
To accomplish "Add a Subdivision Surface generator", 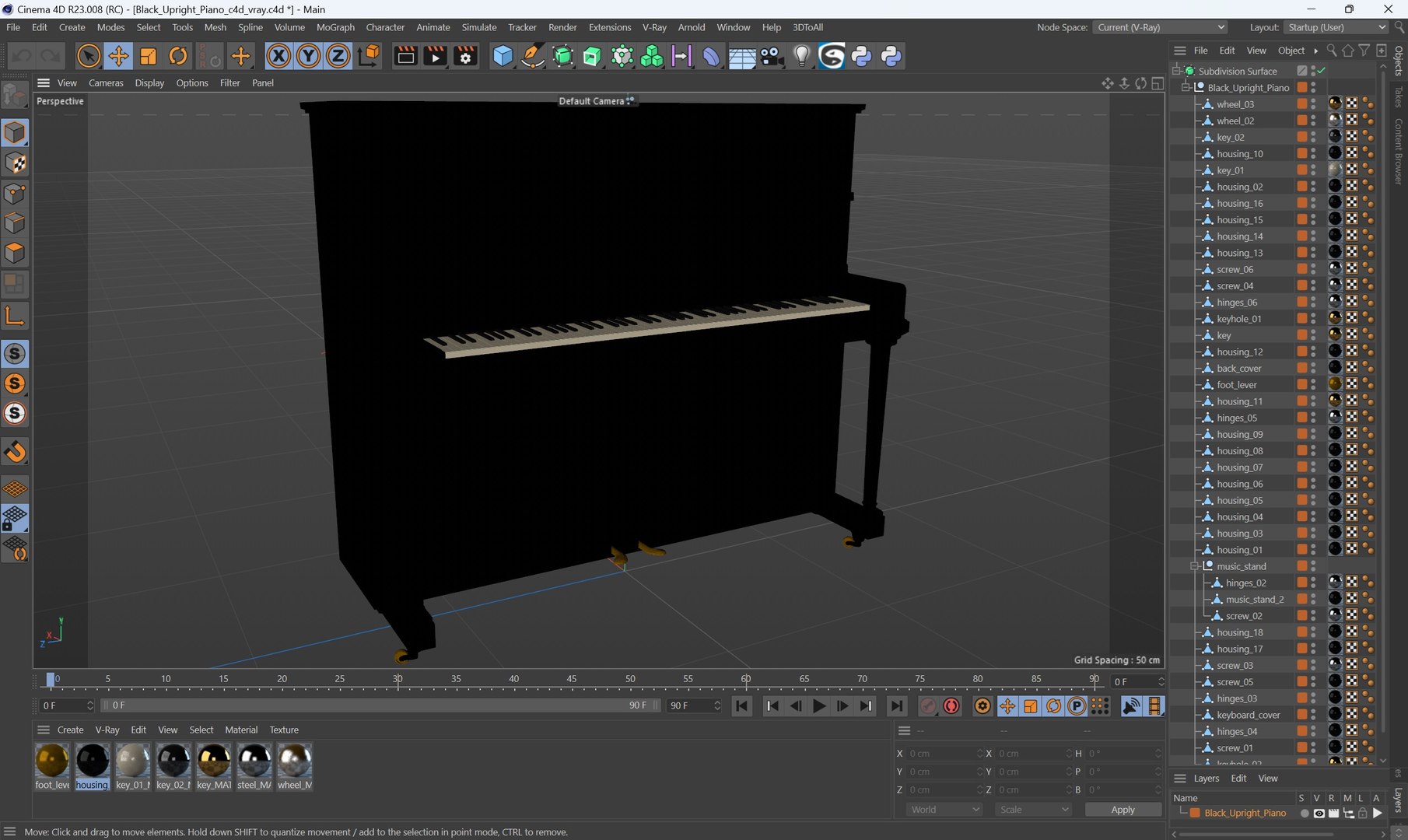I will click(562, 56).
